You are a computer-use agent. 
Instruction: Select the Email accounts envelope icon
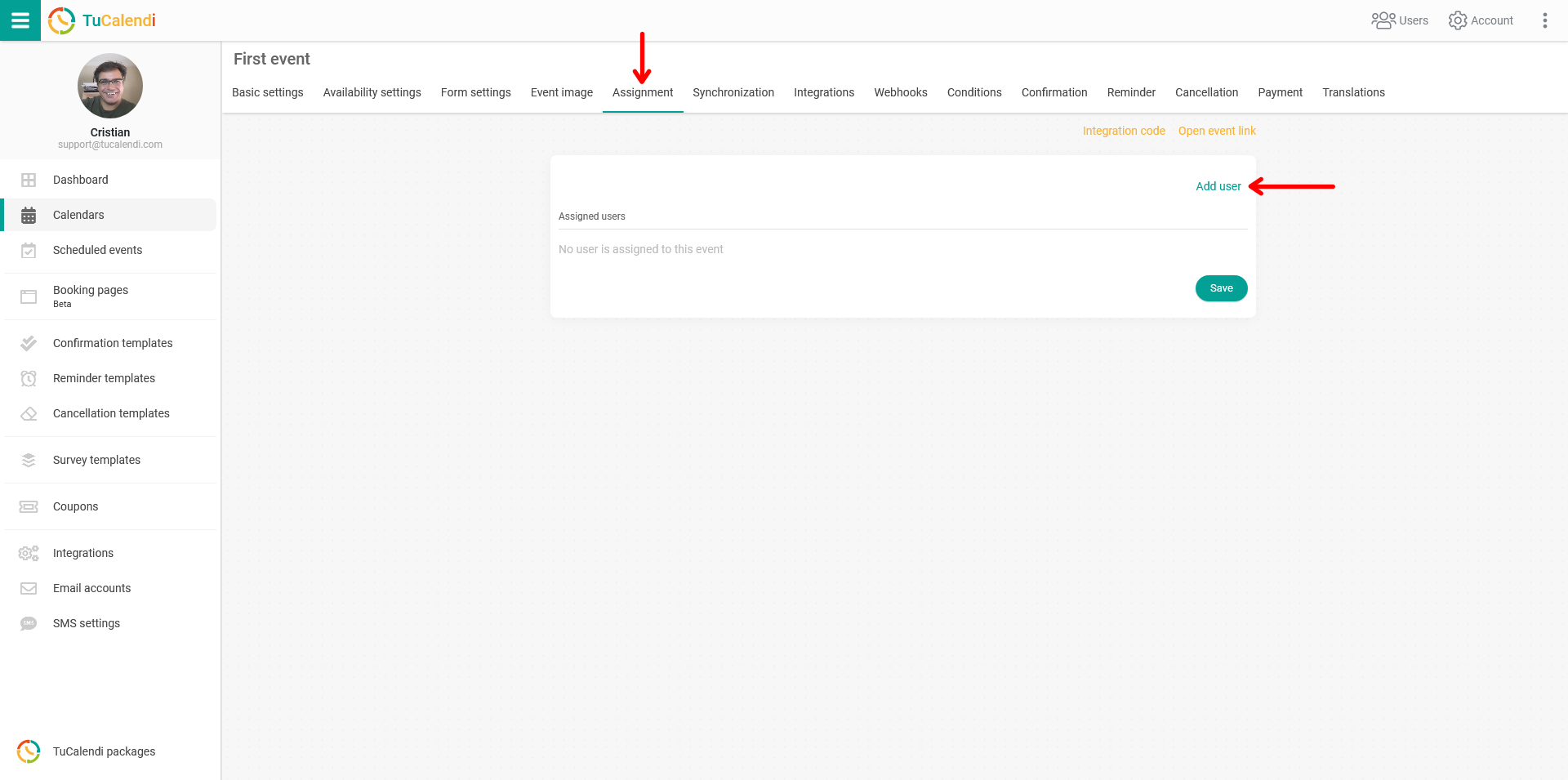29,588
